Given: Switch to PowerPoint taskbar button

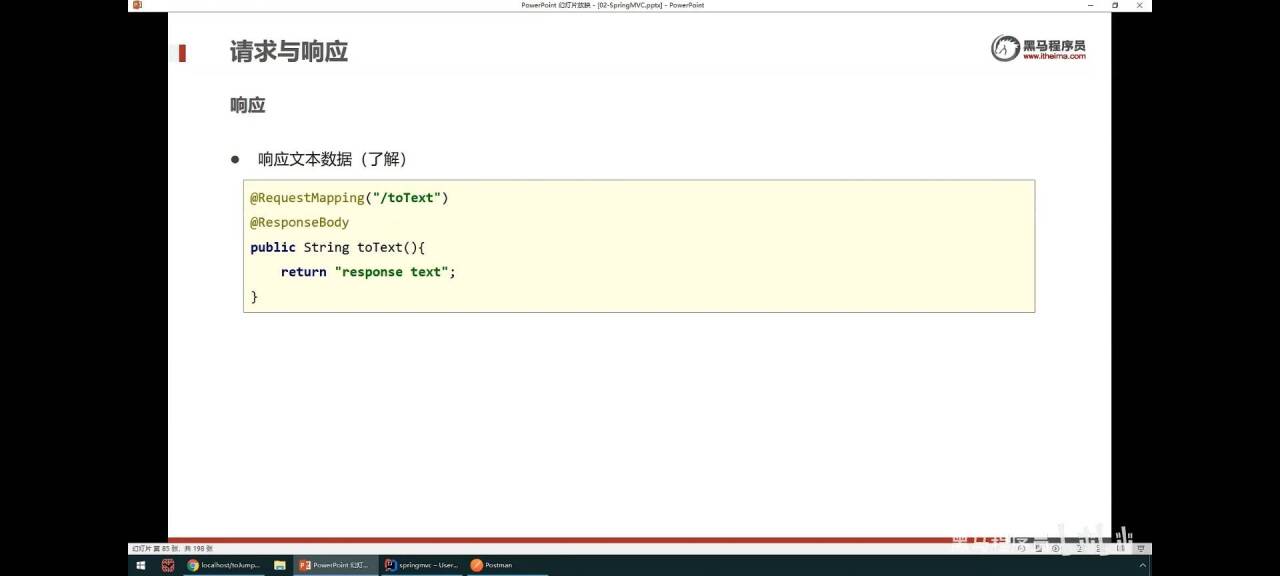Looking at the screenshot, I should 336,565.
